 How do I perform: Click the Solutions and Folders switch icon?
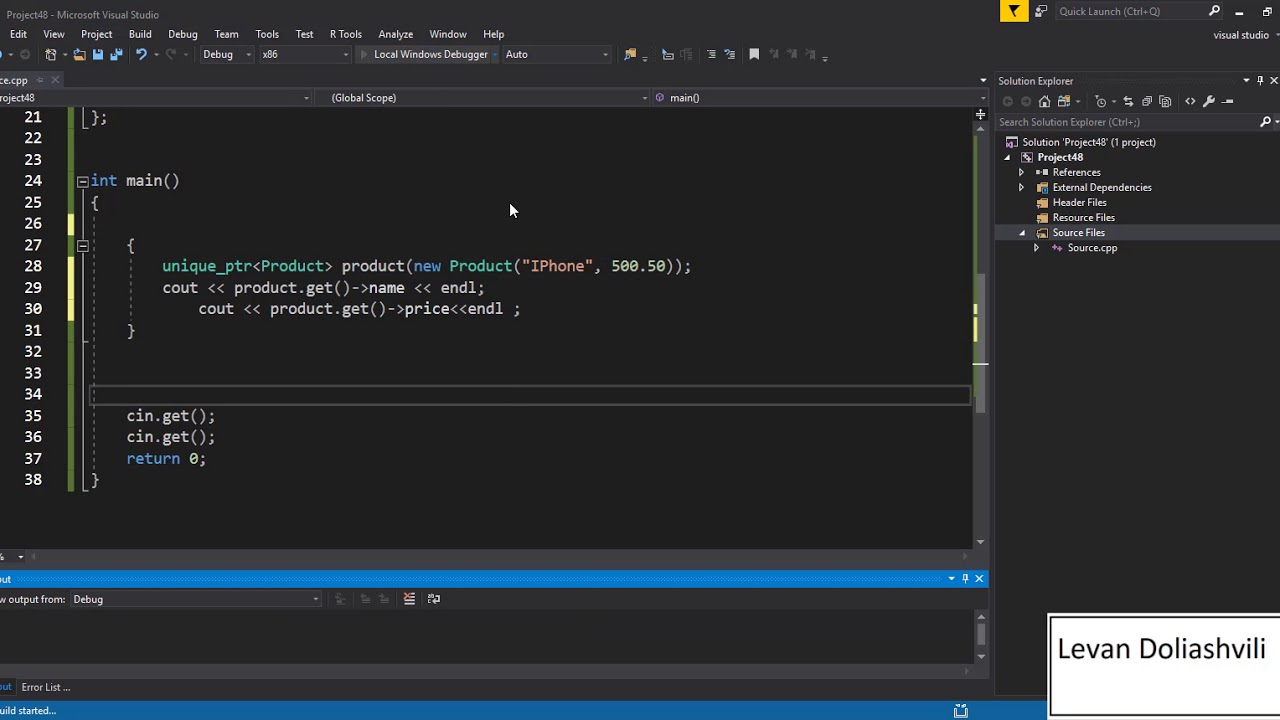[1064, 101]
